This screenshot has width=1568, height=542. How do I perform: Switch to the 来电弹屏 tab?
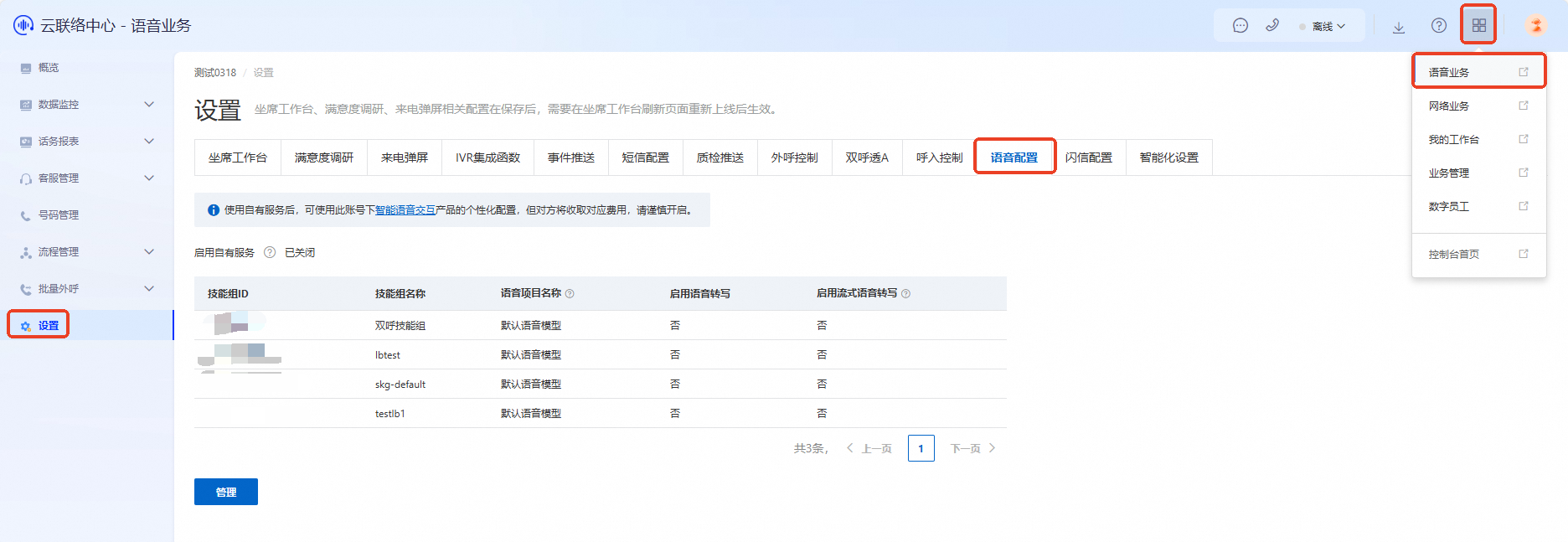(405, 157)
